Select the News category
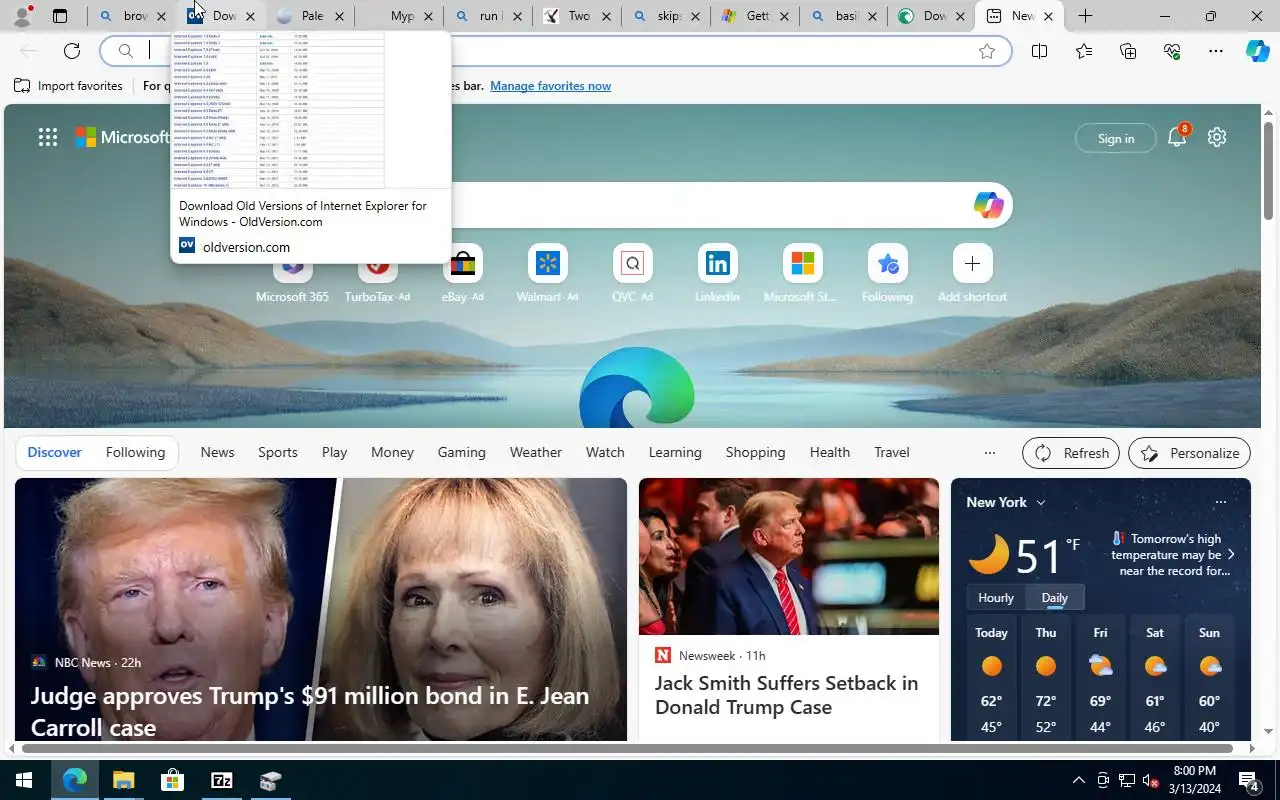 tap(217, 452)
